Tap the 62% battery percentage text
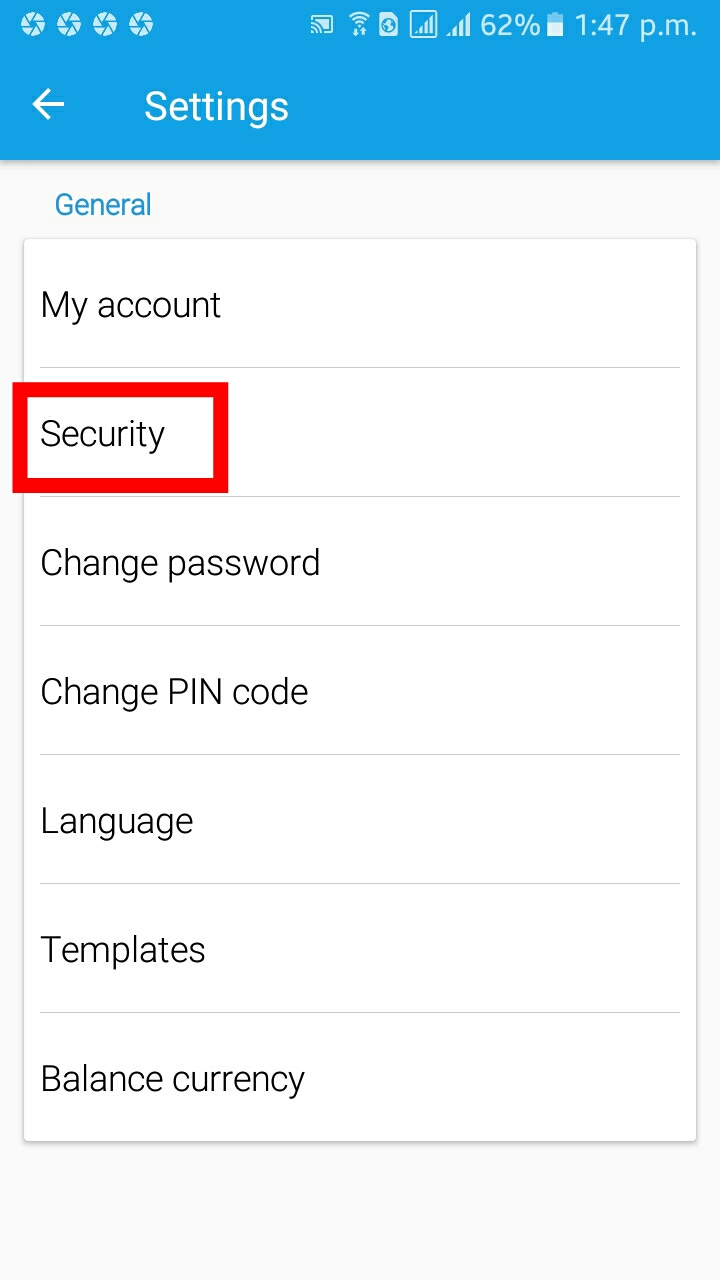The width and height of the screenshot is (720, 1280). tap(510, 25)
